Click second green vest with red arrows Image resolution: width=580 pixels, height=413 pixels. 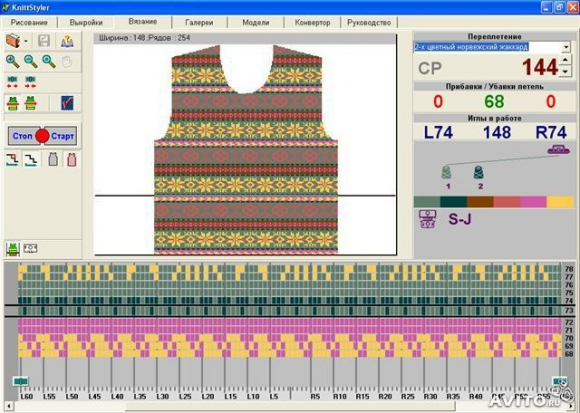pyautogui.click(x=30, y=103)
